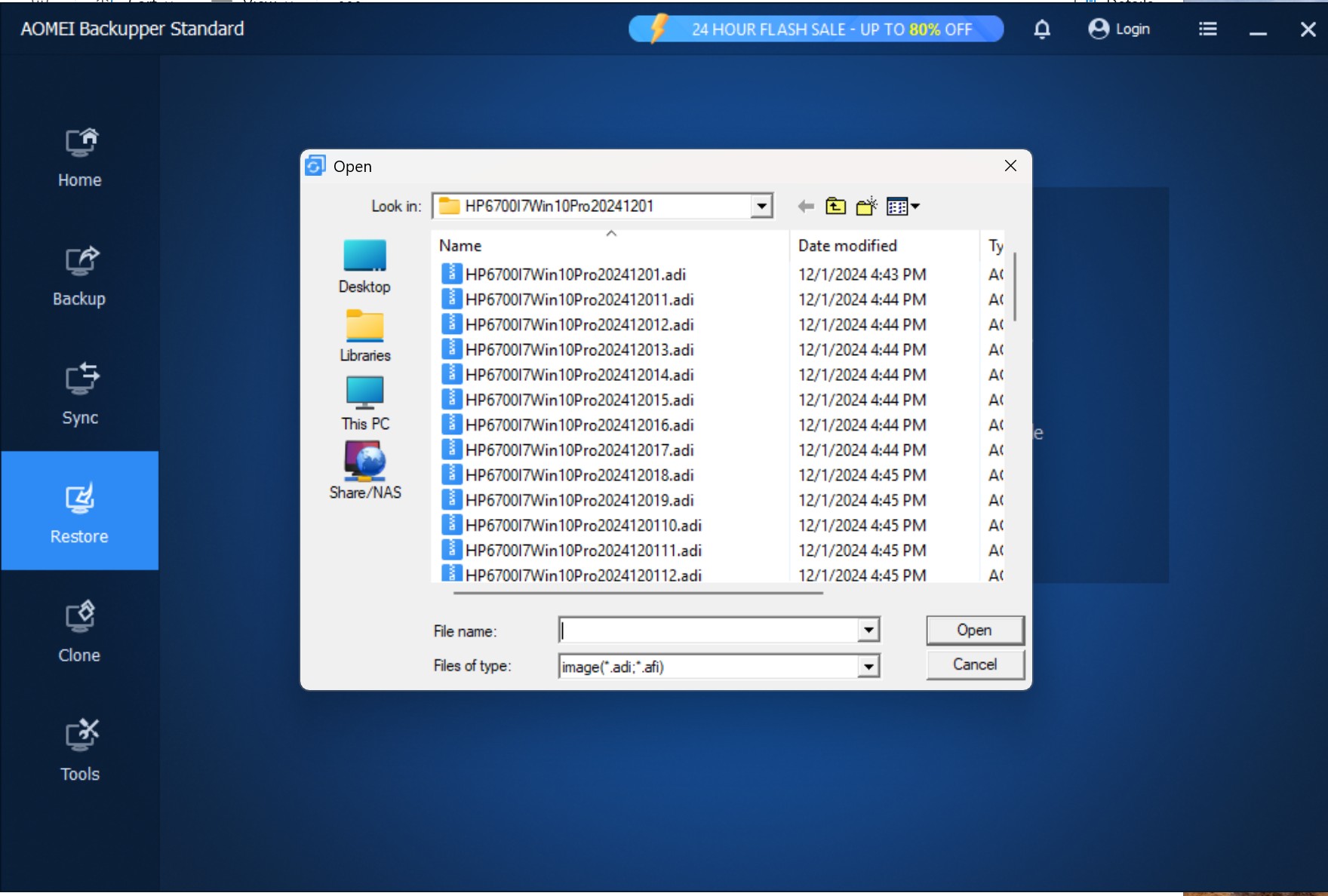Select the Restore sidebar item
Screen dimensions: 1328x896
(x=79, y=511)
